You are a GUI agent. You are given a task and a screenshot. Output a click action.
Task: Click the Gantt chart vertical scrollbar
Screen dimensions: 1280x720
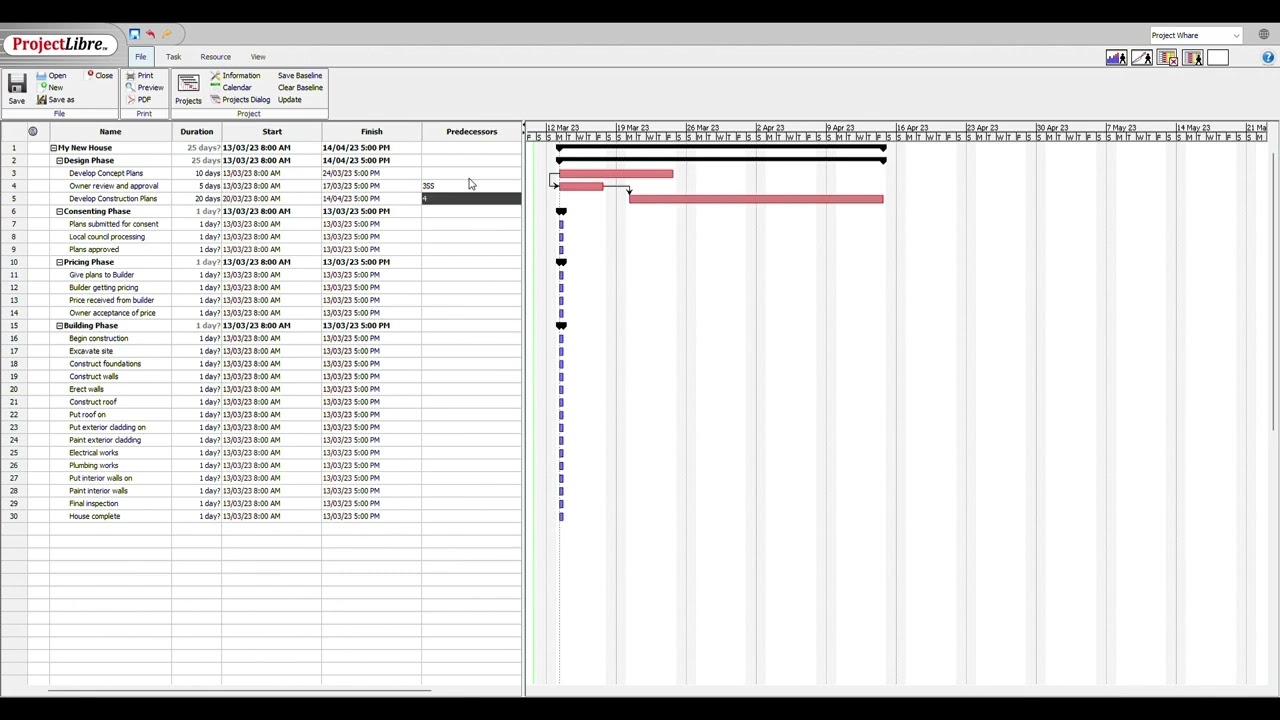coord(1275,290)
